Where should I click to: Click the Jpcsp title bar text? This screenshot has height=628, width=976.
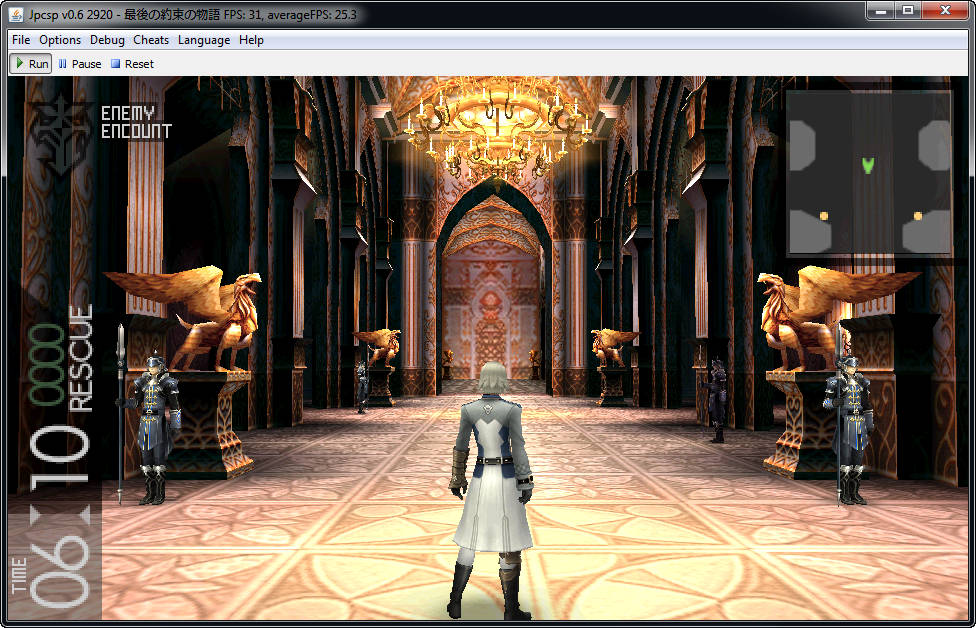(192, 14)
